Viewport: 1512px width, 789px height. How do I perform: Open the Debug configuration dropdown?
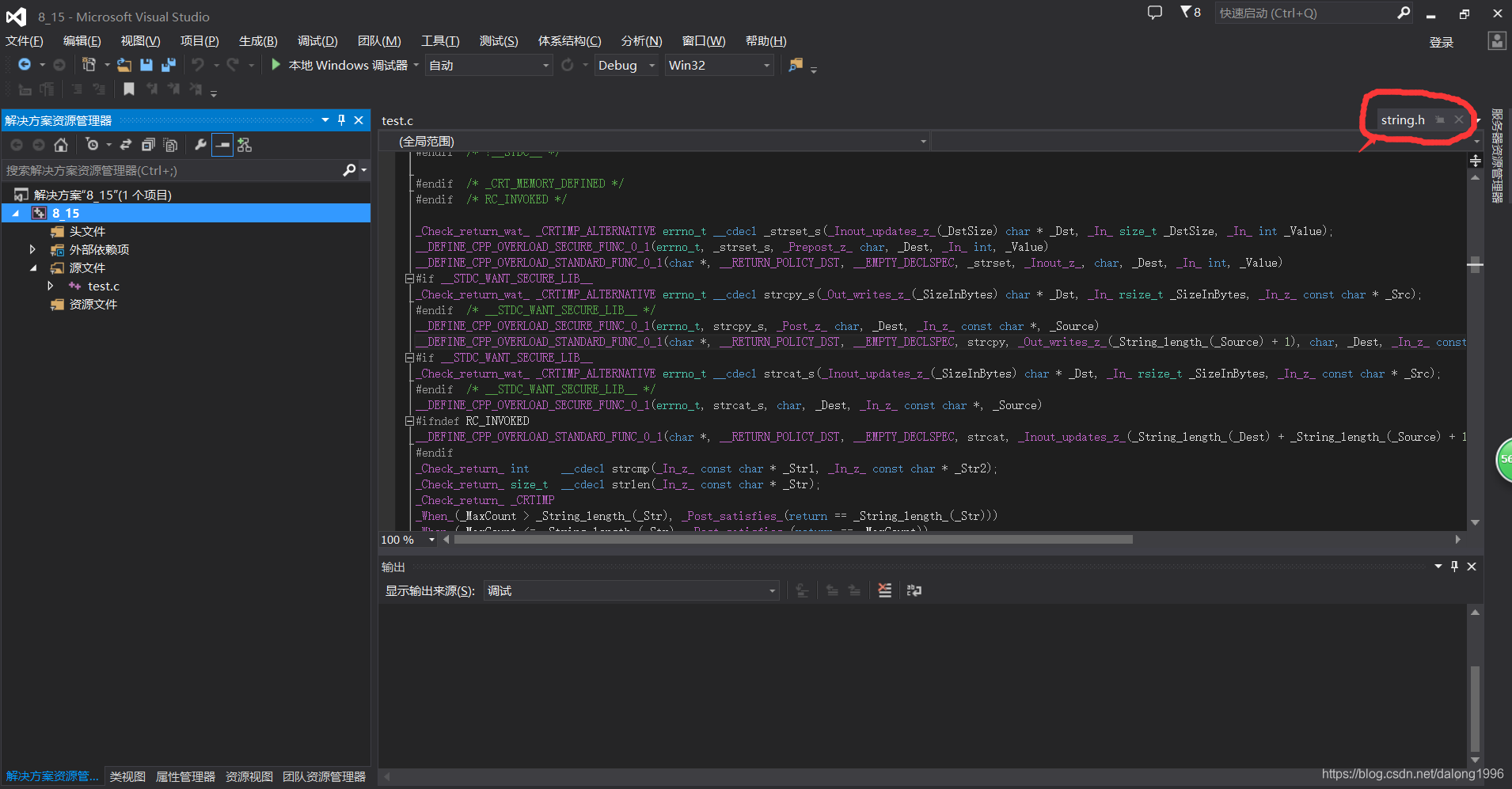tap(627, 65)
